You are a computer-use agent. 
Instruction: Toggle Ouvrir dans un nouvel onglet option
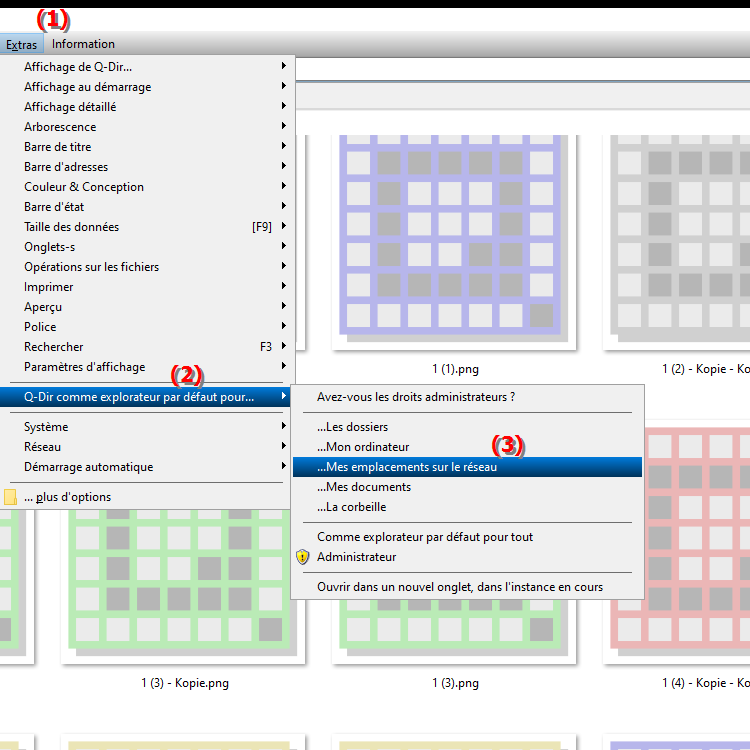pyautogui.click(x=467, y=587)
